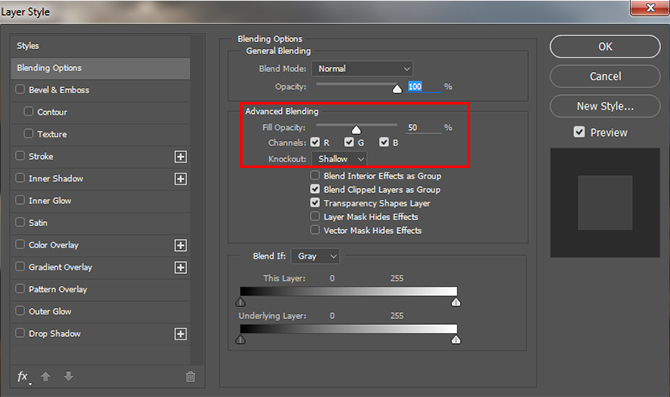
Task: Enable the Bevel & Emboss checkbox
Action: coord(20,89)
